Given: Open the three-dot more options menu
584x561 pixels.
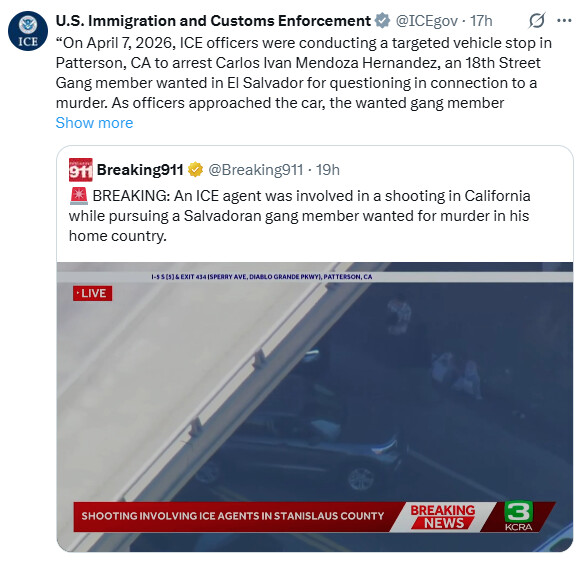Looking at the screenshot, I should pos(564,20).
